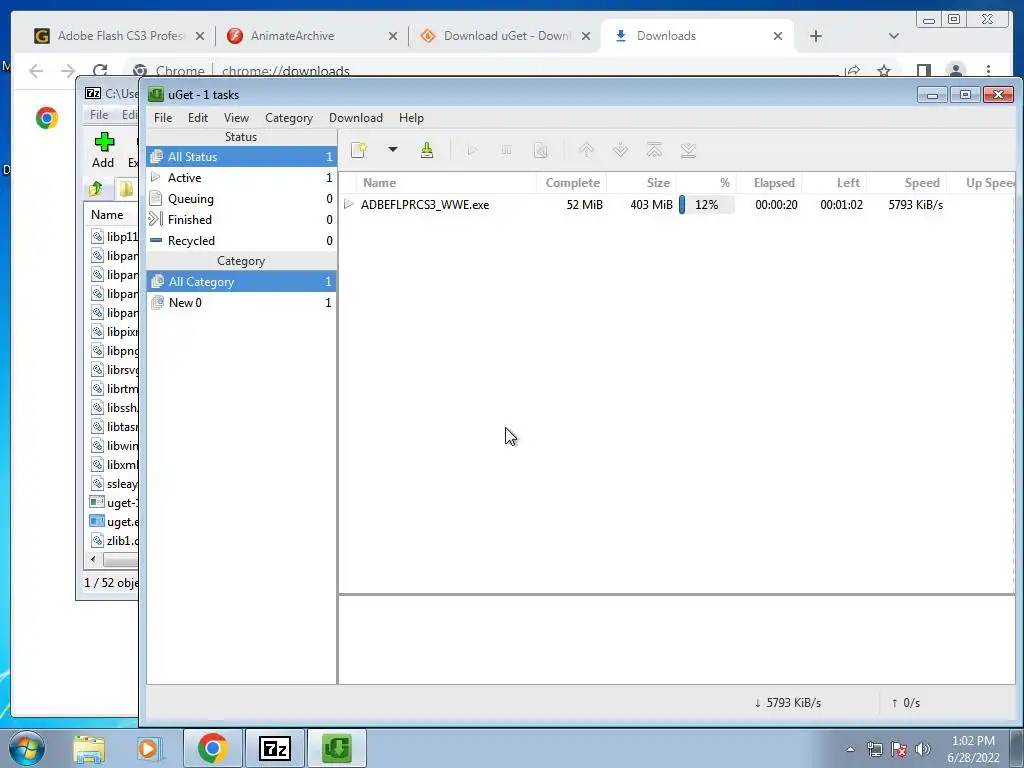The height and width of the screenshot is (768, 1024).
Task: Select the uget.exe file in 7-Zip list
Action: [x=114, y=522]
